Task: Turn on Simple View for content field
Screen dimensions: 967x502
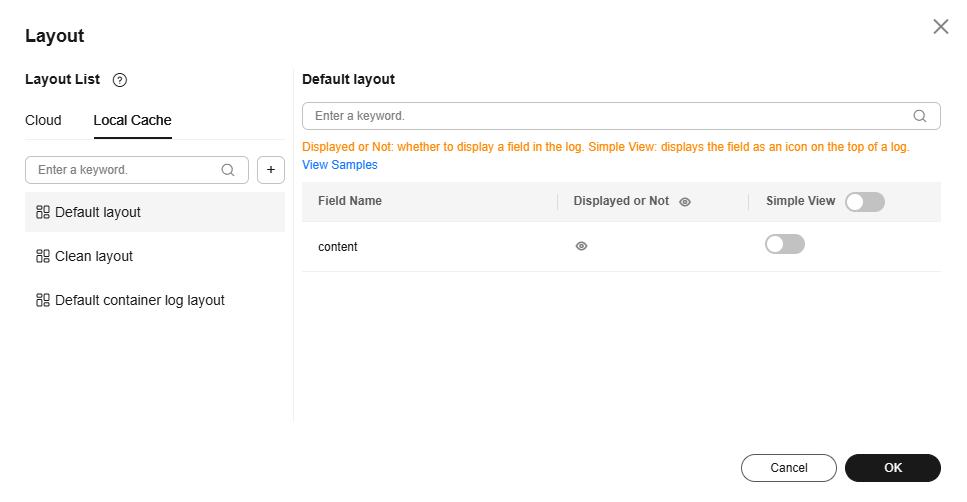Action: [784, 244]
